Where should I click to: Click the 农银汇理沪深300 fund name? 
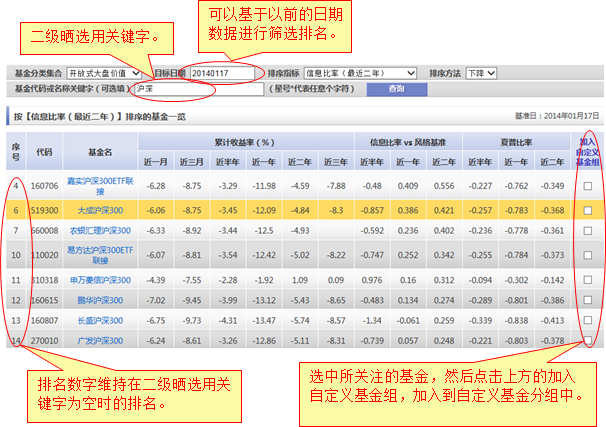pyautogui.click(x=100, y=231)
